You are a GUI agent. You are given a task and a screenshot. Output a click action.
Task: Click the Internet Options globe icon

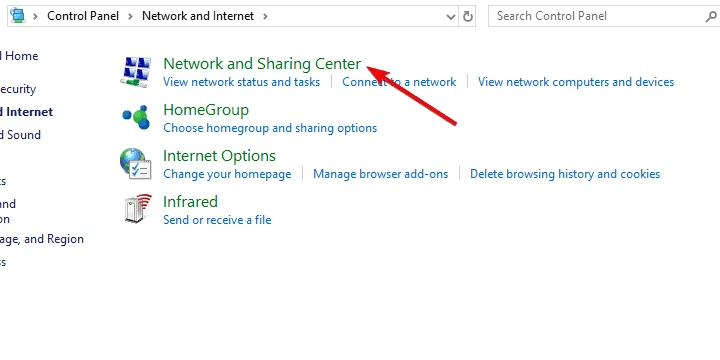[135, 163]
